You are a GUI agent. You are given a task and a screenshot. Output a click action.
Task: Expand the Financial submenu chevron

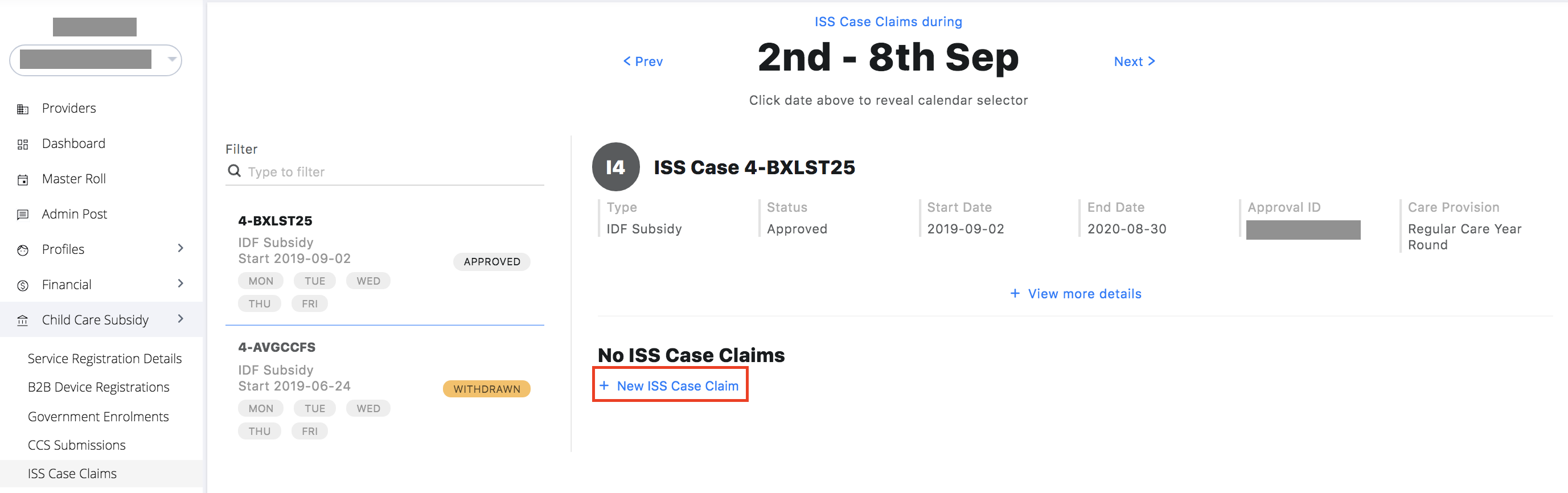180,284
